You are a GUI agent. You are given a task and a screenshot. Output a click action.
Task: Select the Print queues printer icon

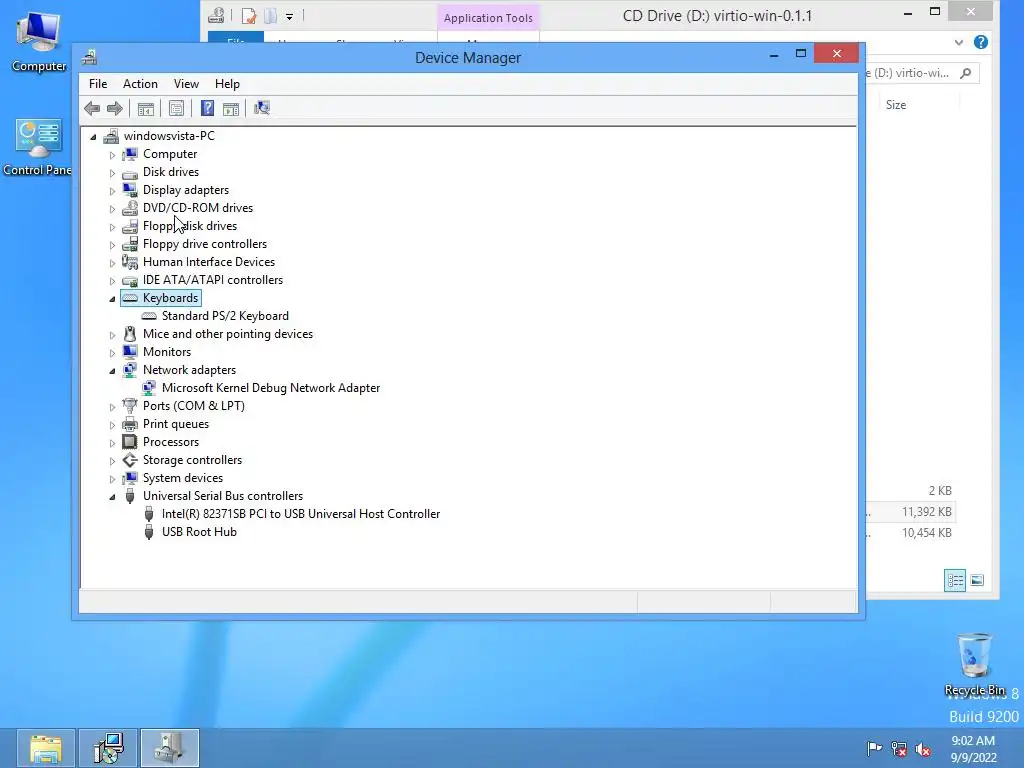(x=130, y=424)
